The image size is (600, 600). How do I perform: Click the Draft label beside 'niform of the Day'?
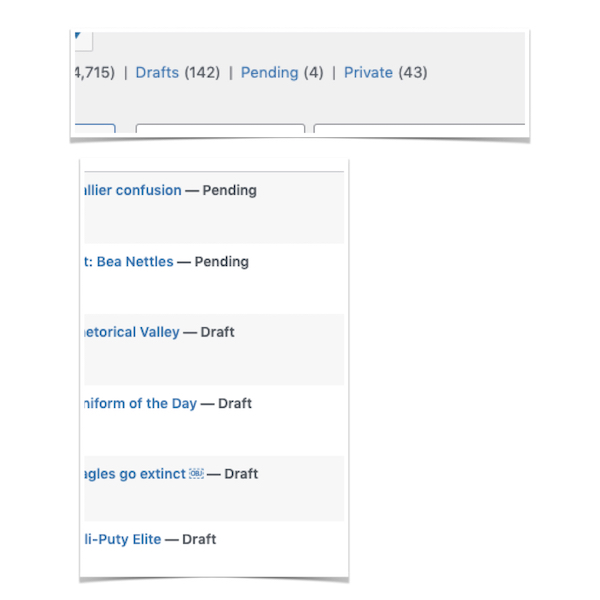click(x=235, y=403)
